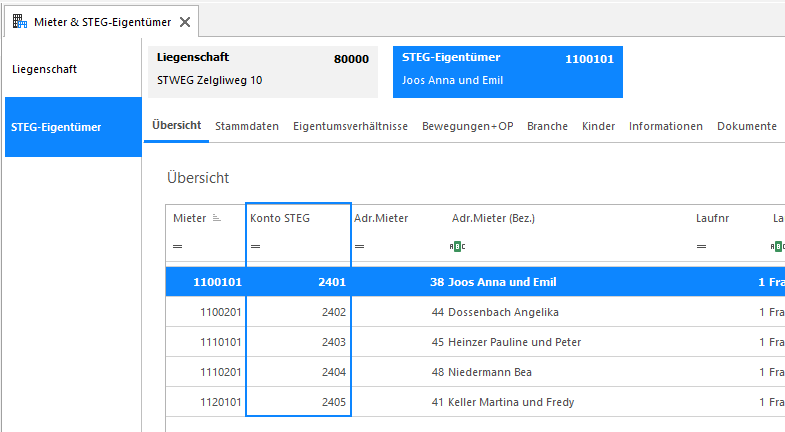Click Konto STEG cell 2401
The width and height of the screenshot is (785, 432).
pyautogui.click(x=298, y=282)
